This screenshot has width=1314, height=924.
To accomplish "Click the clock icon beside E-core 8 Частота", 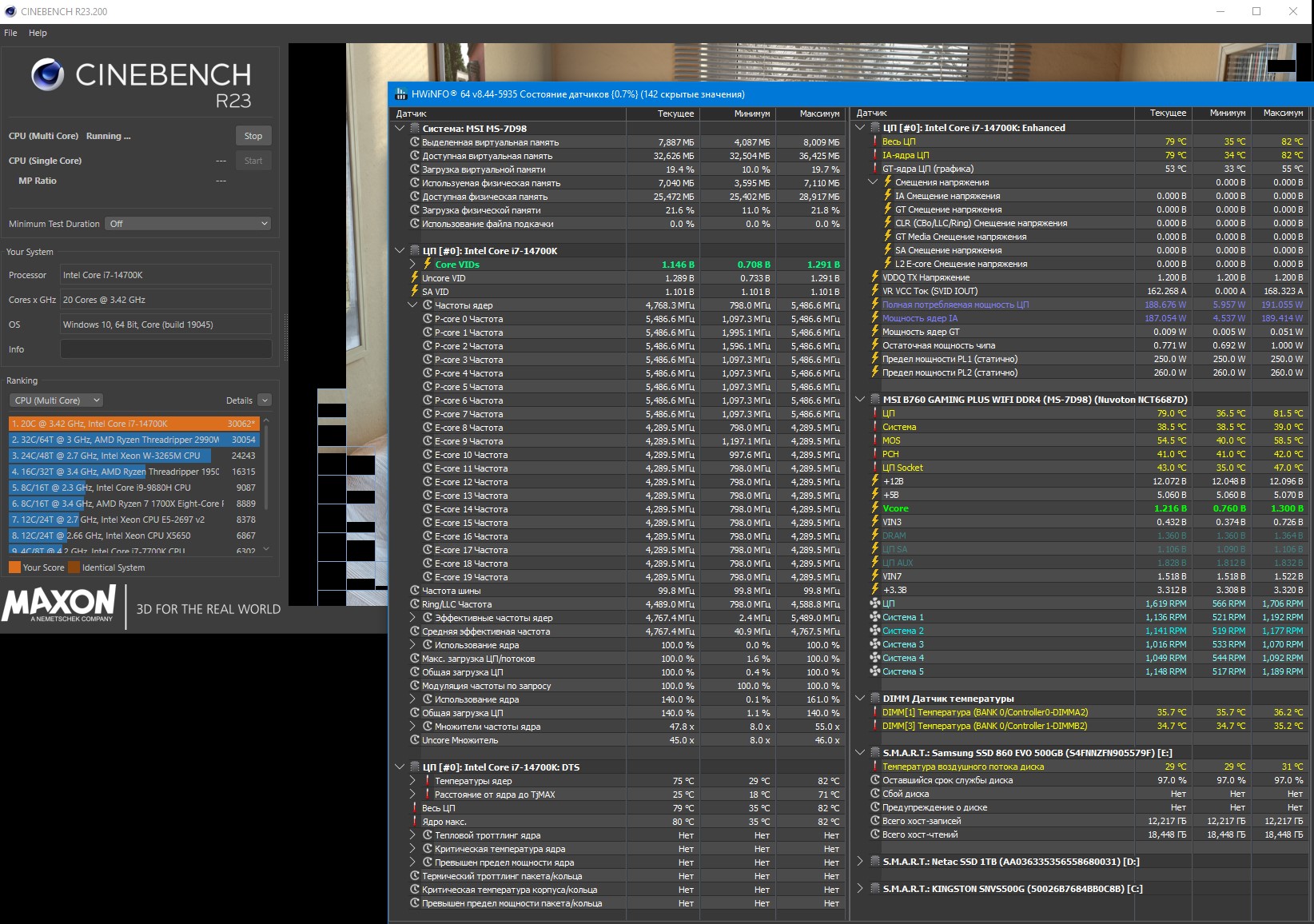I will tap(428, 427).
